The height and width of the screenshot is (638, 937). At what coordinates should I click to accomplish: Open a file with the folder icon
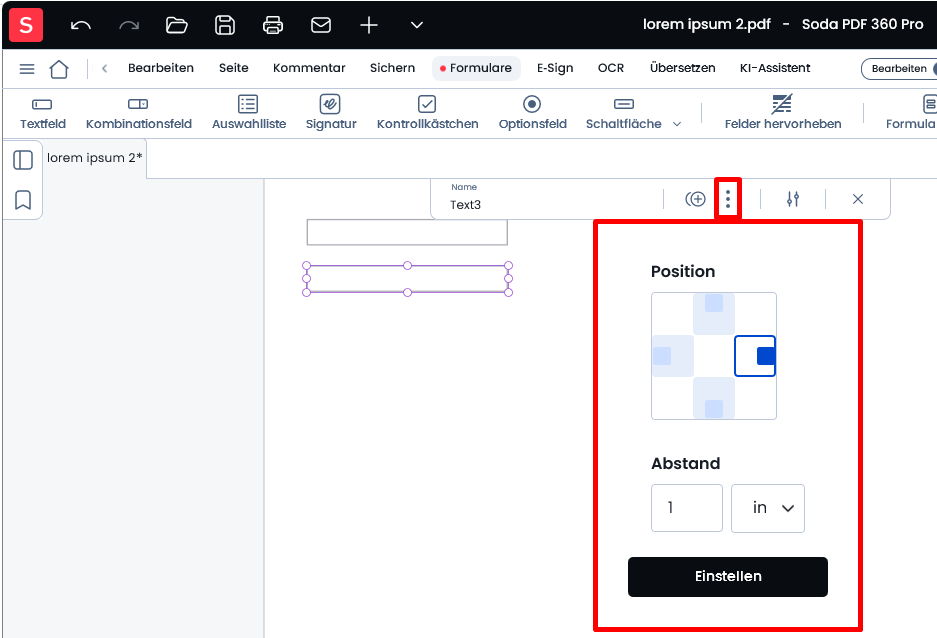tap(177, 25)
